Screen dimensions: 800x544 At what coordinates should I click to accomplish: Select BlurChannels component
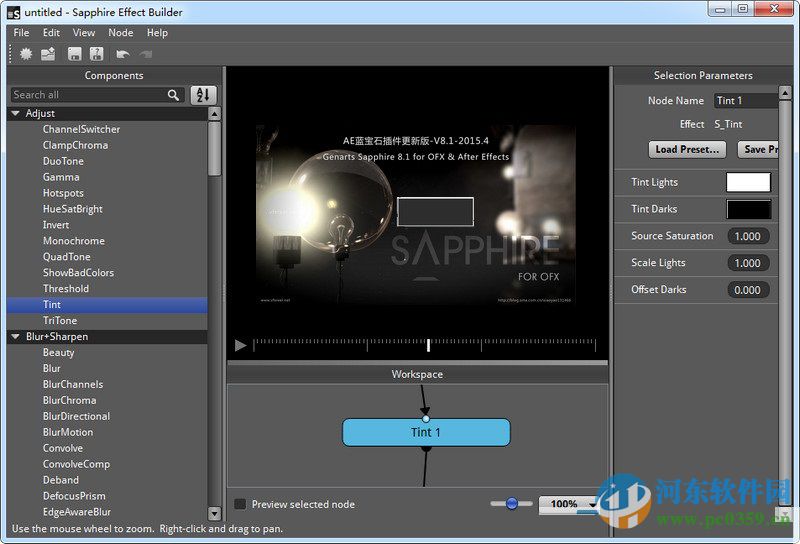[x=73, y=384]
